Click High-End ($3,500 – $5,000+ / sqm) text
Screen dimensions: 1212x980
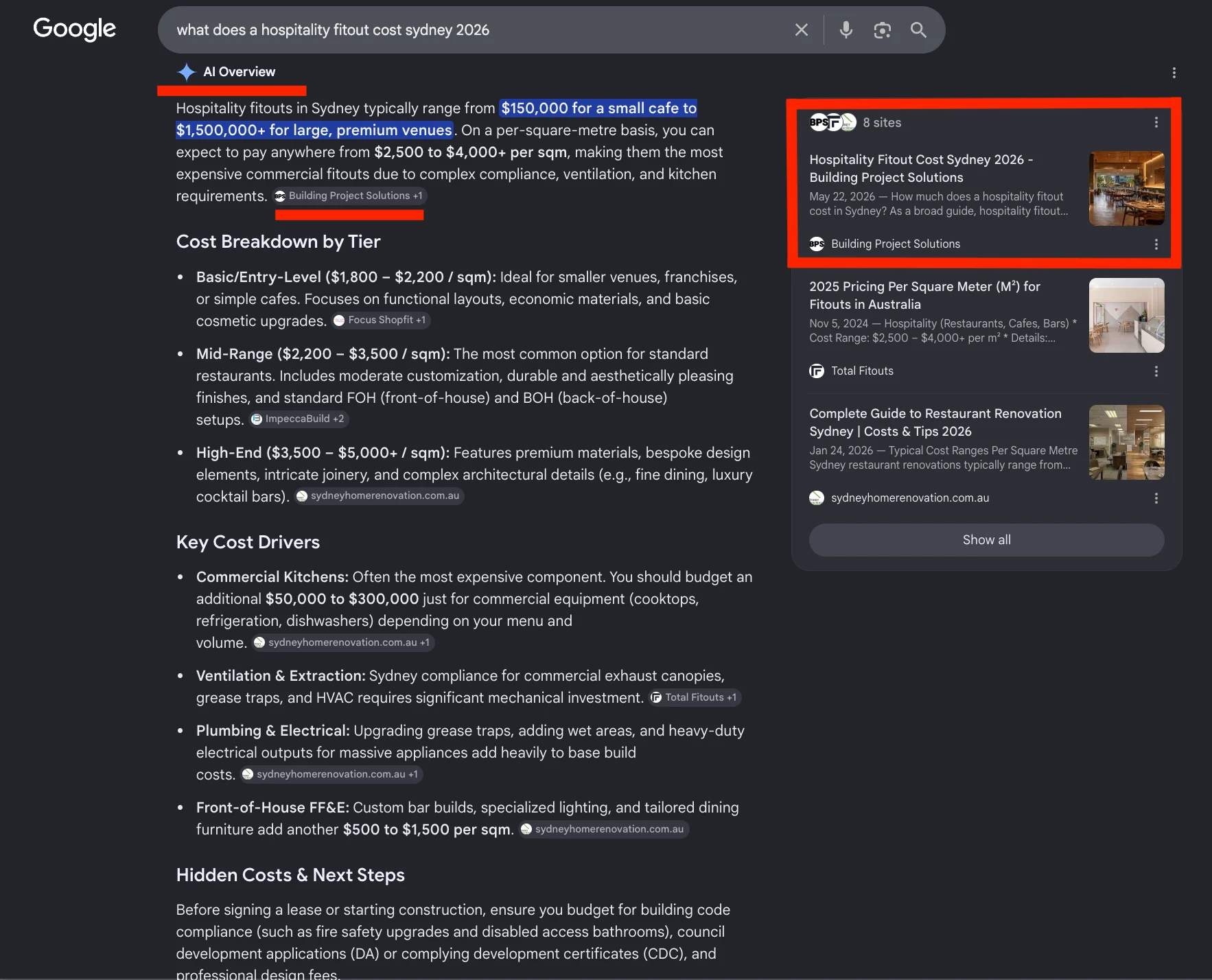pos(323,453)
